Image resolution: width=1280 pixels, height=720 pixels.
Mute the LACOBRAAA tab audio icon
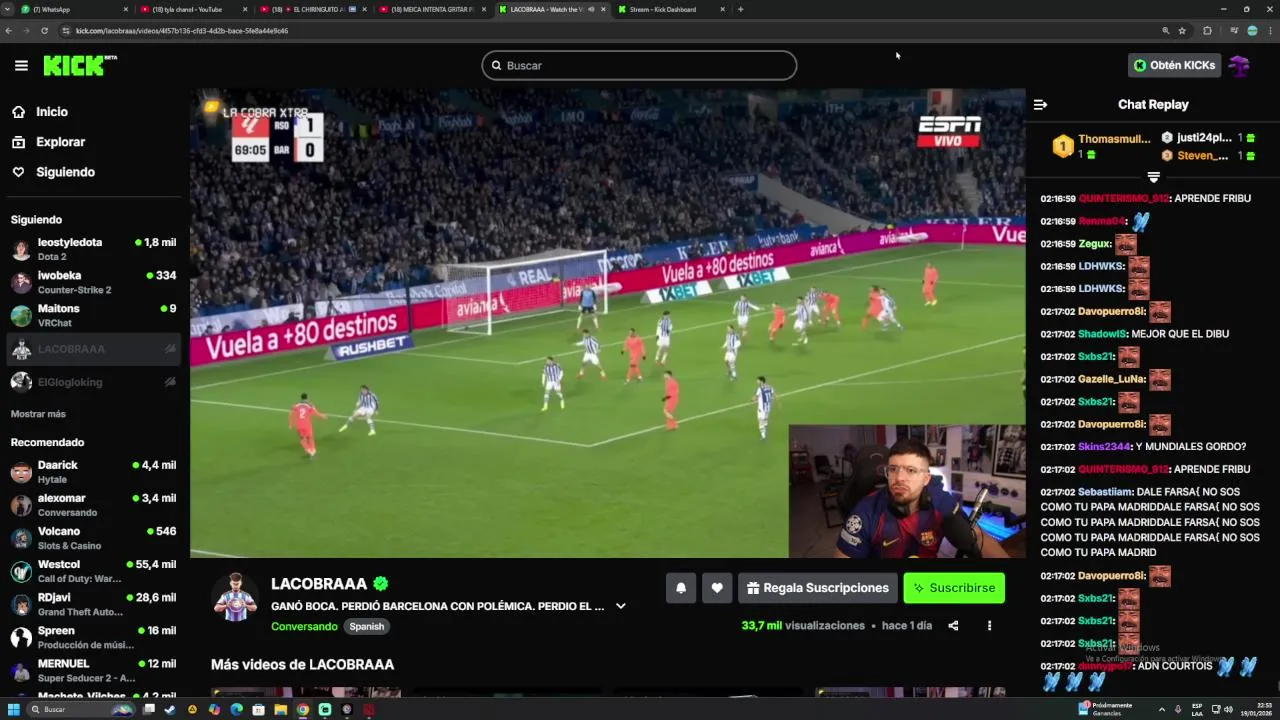[591, 9]
